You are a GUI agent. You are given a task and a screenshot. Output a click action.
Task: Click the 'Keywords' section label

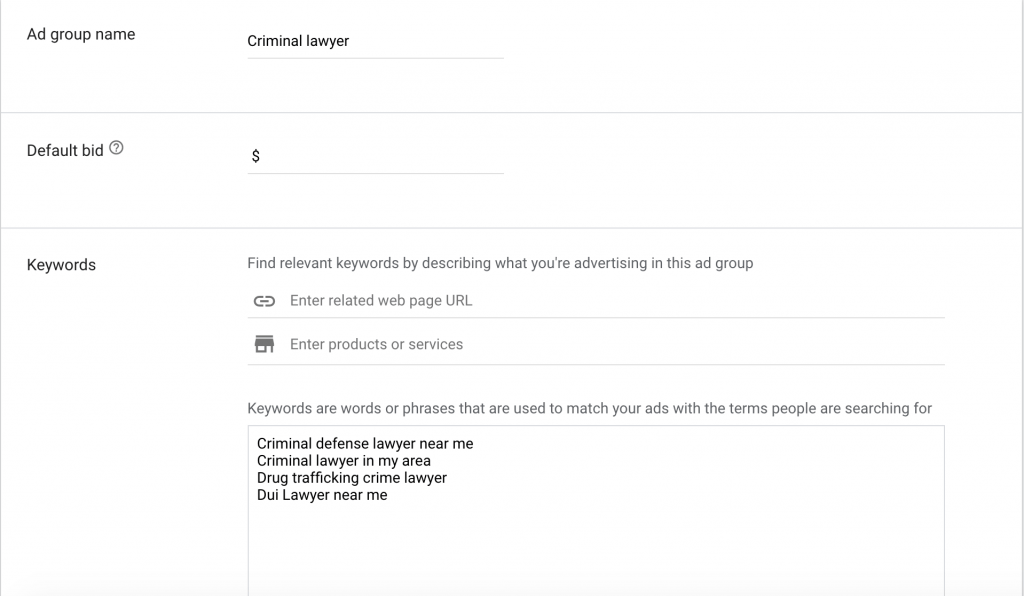[x=61, y=265]
